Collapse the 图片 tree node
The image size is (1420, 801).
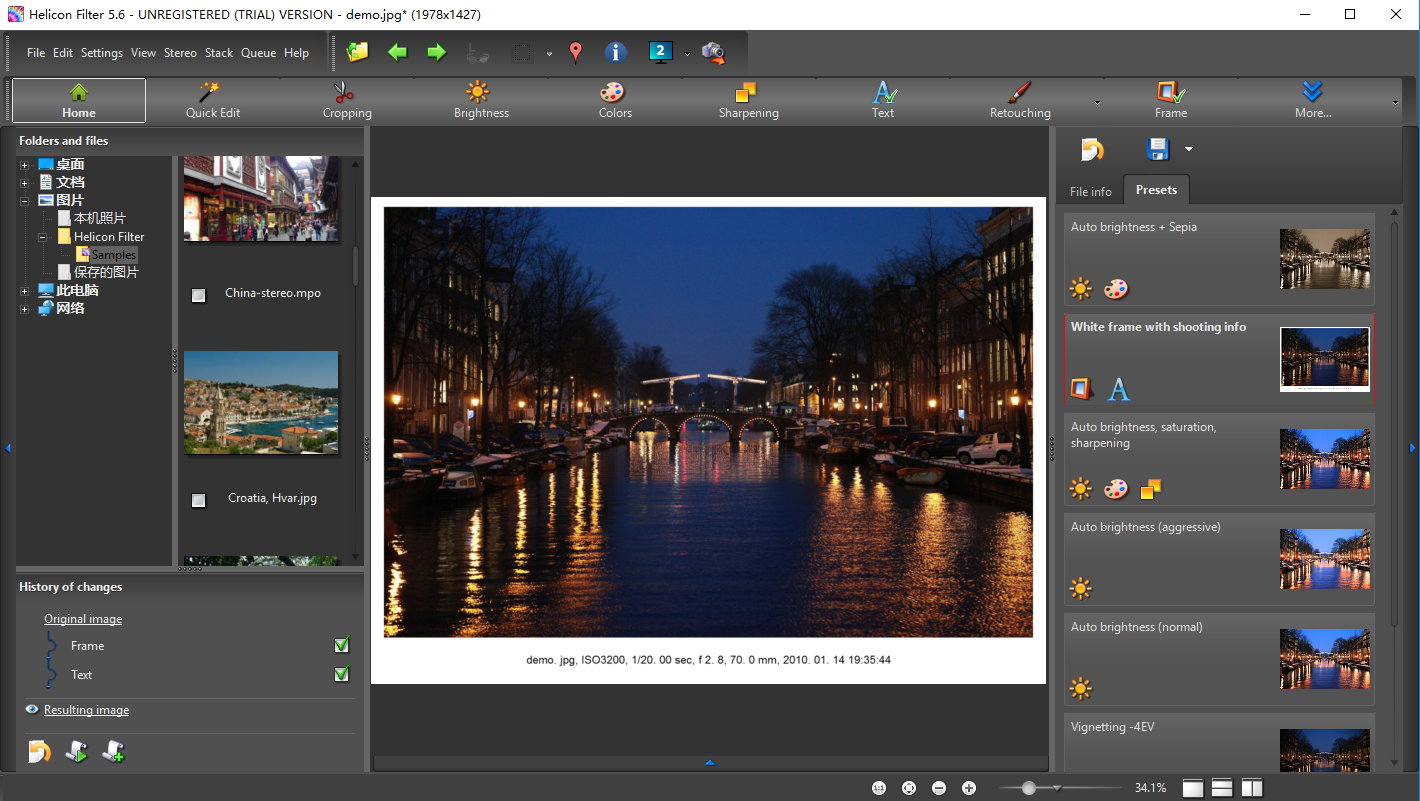pyautogui.click(x=24, y=201)
